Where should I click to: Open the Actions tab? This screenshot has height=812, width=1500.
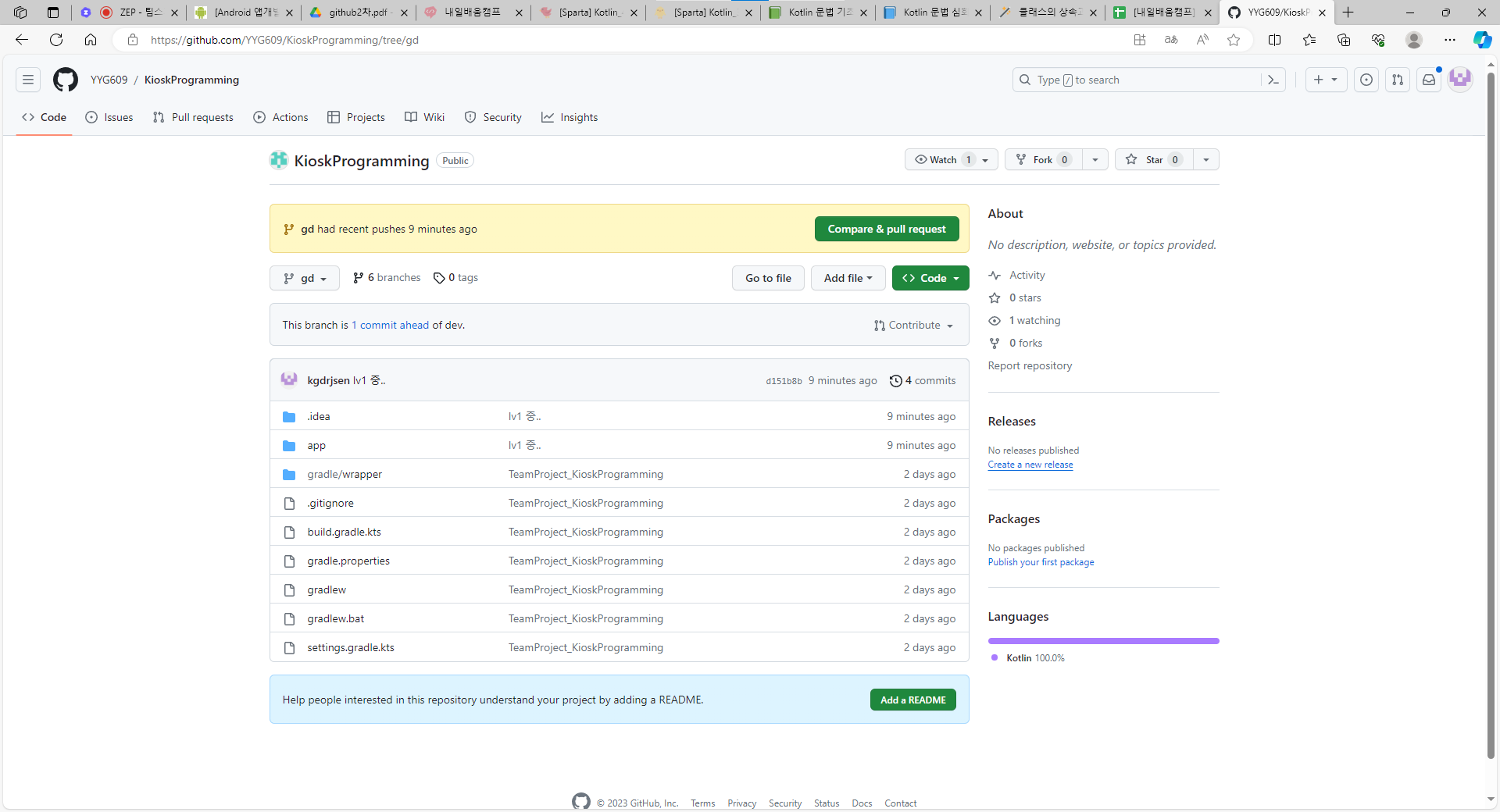point(281,117)
